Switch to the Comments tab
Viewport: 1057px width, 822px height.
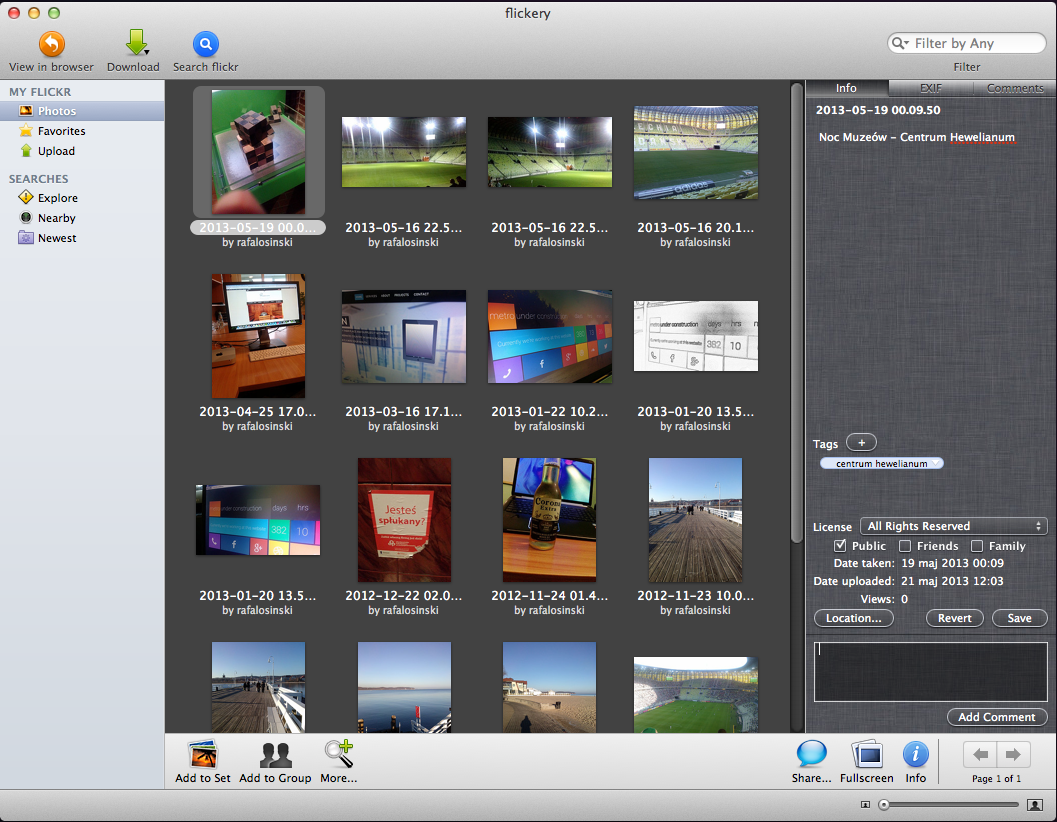pyautogui.click(x=1014, y=88)
